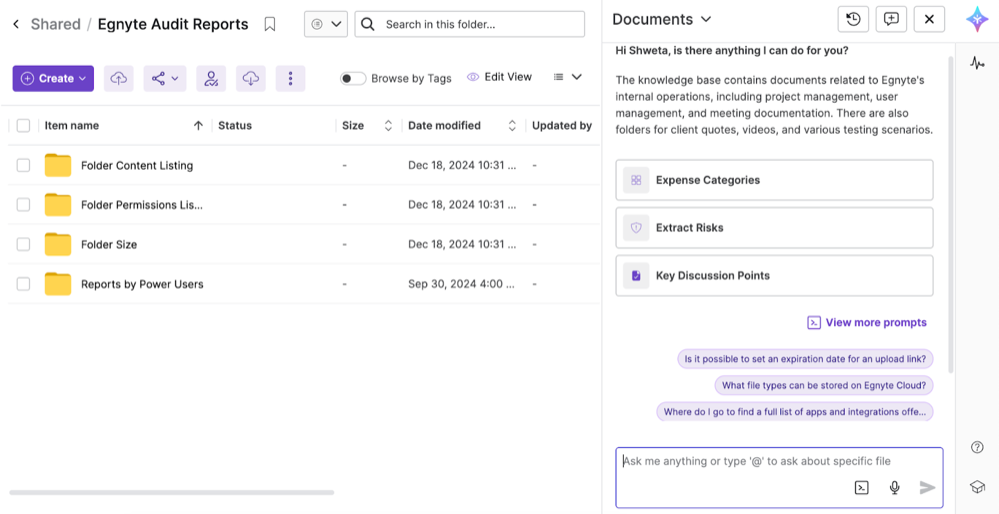Go to Shared in breadcrumb
Screen dimensions: 999x514
(55, 24)
